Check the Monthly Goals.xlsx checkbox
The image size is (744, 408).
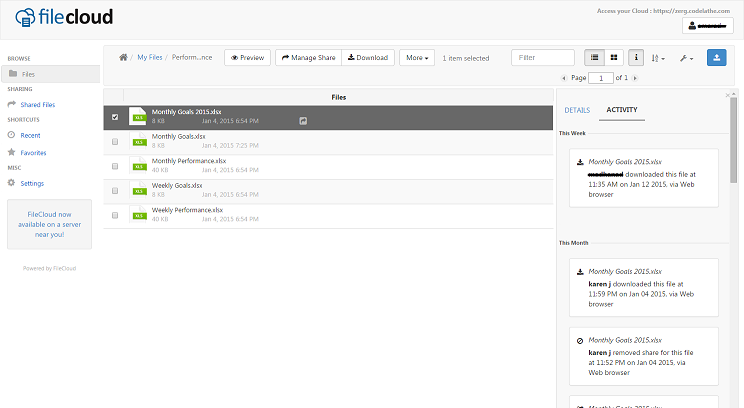tap(115, 141)
